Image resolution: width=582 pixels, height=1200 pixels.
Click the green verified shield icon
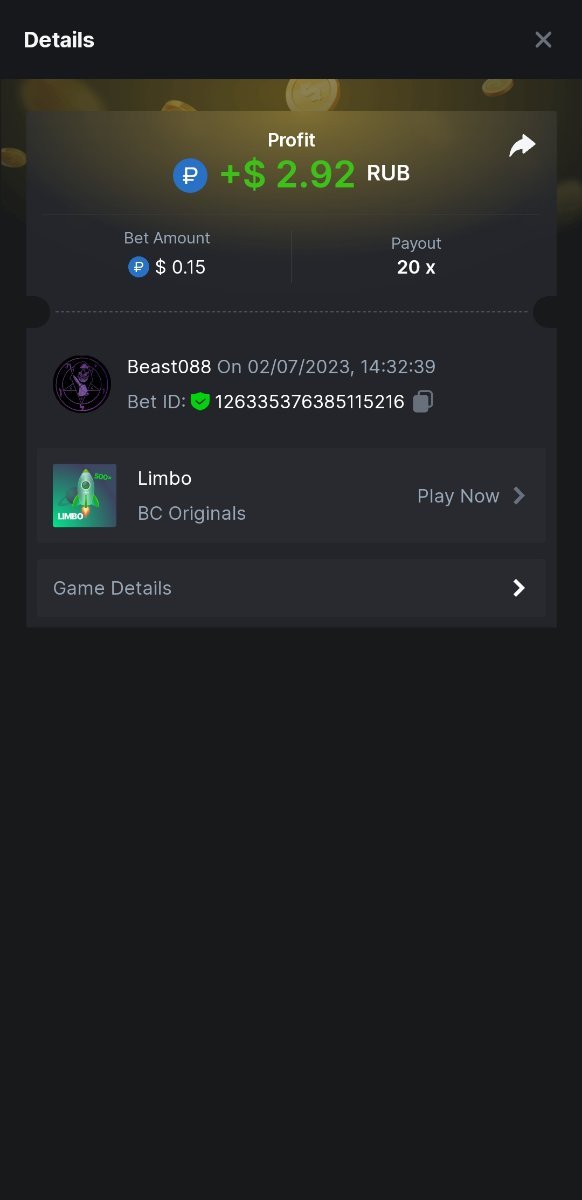click(x=200, y=402)
